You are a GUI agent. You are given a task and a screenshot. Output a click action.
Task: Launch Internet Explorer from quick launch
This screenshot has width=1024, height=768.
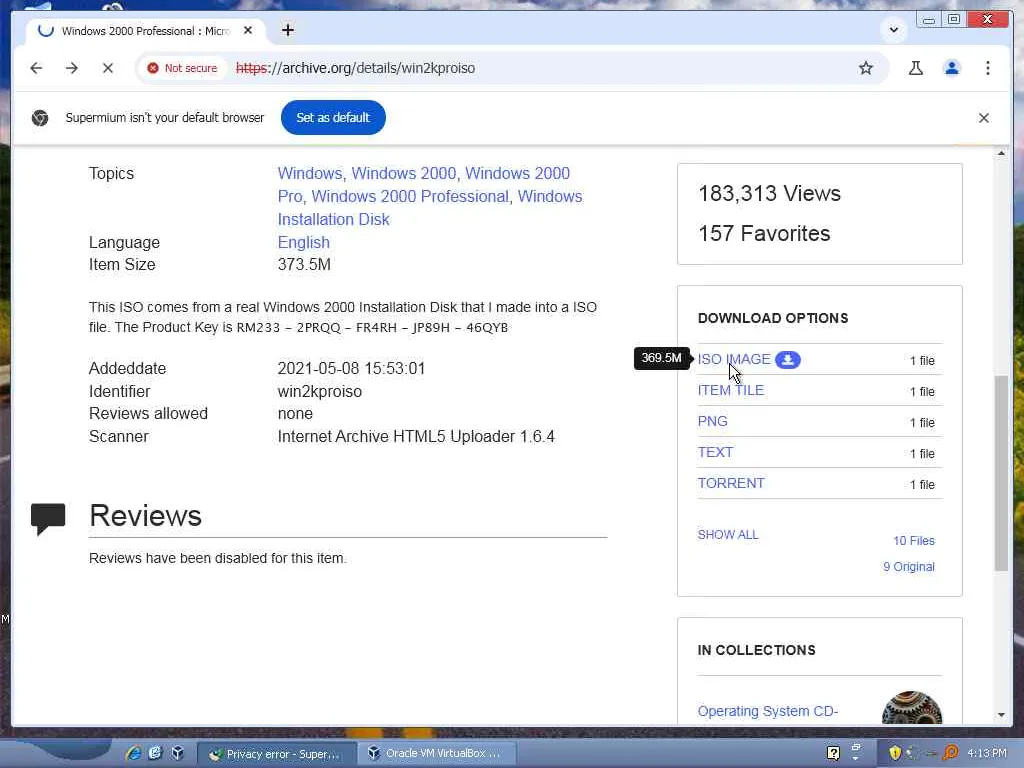(x=133, y=753)
